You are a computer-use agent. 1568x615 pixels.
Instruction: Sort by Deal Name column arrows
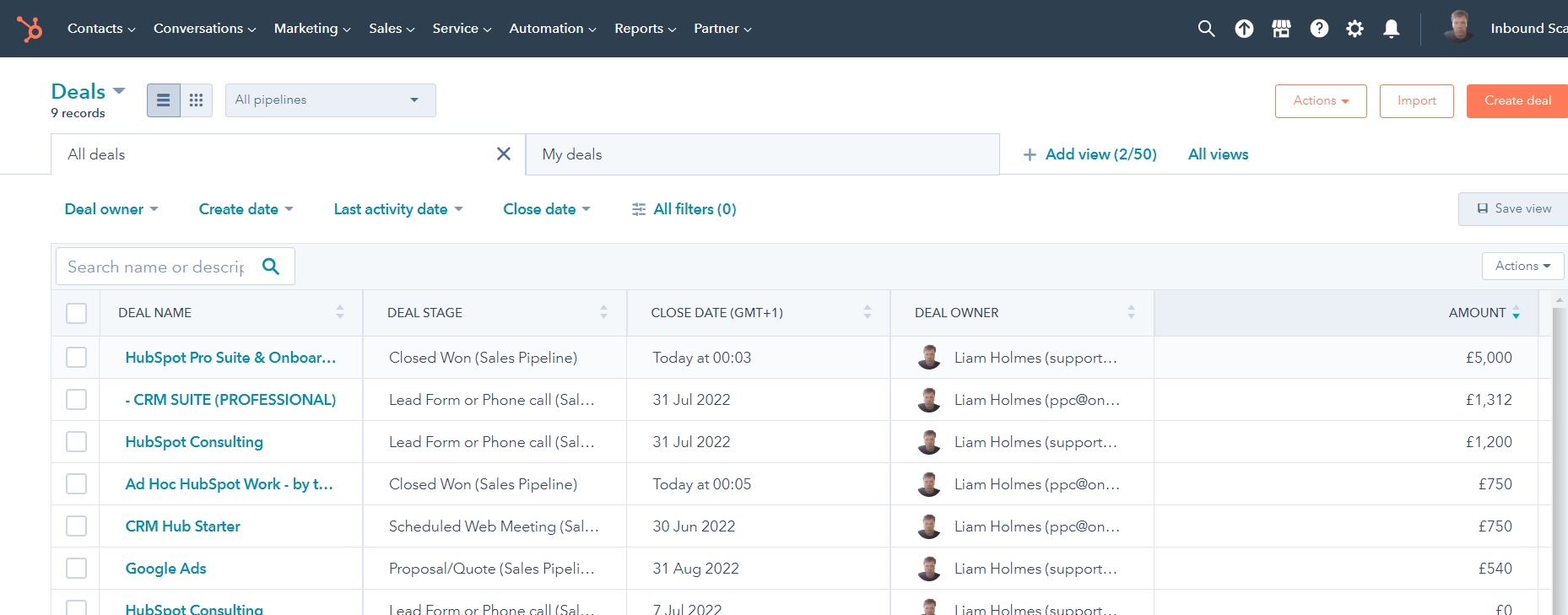tap(340, 312)
